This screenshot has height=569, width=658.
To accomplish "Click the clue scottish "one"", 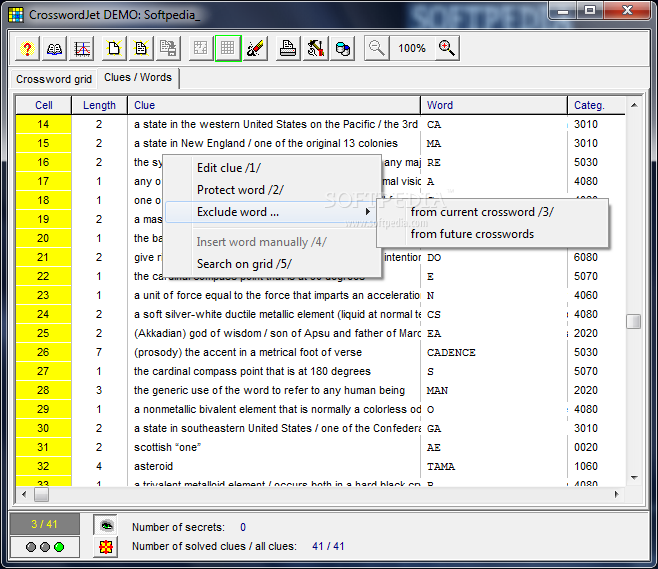I will point(167,447).
